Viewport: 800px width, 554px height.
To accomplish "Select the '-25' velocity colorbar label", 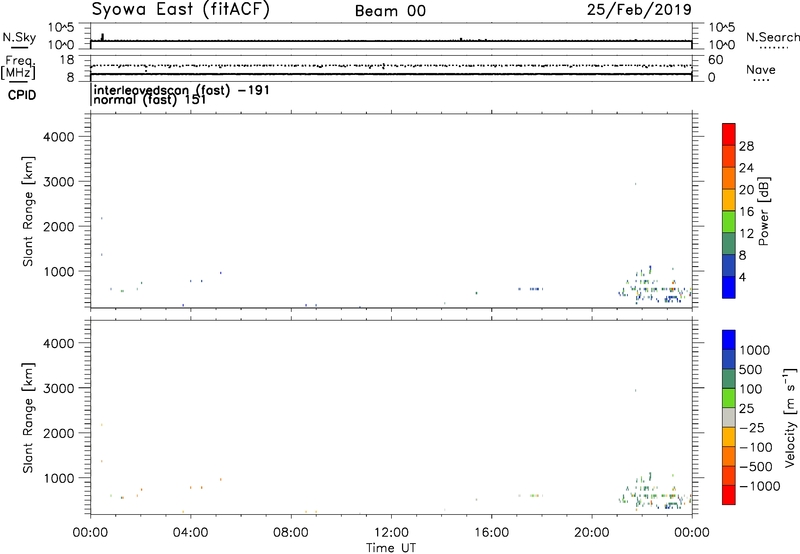I will tap(751, 428).
